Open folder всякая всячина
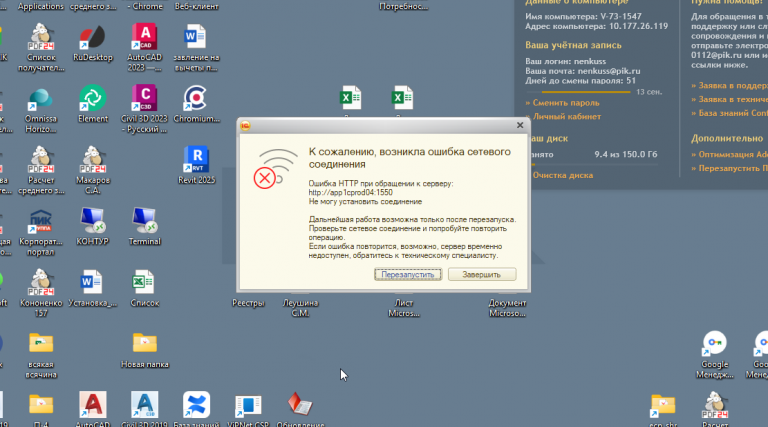The height and width of the screenshot is (427, 768). click(41, 356)
